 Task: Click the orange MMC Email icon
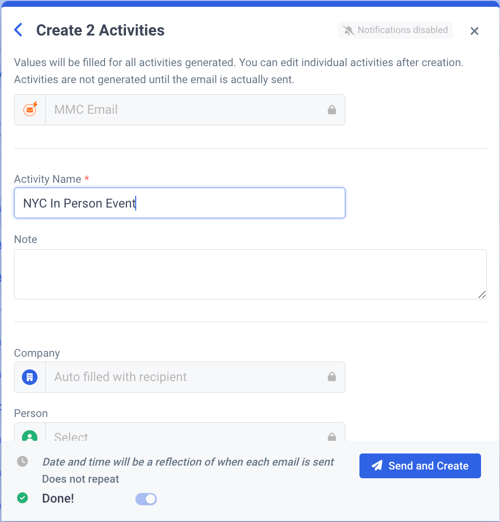[x=30, y=109]
